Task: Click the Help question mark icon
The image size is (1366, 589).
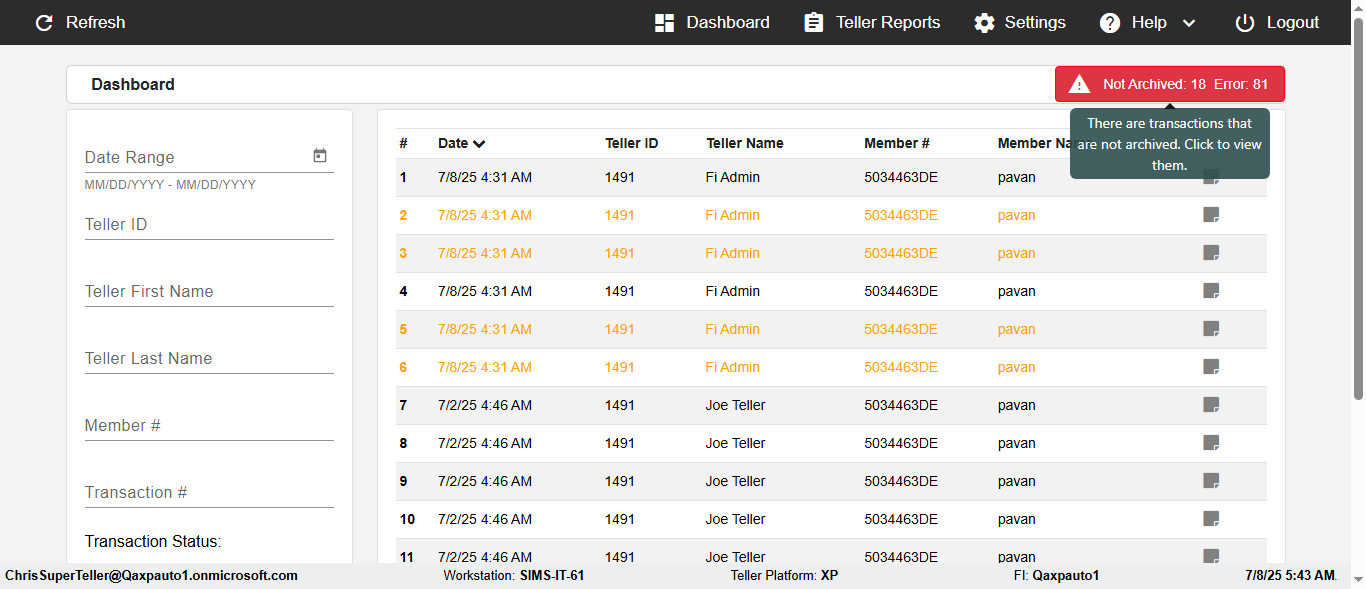Action: point(1110,23)
